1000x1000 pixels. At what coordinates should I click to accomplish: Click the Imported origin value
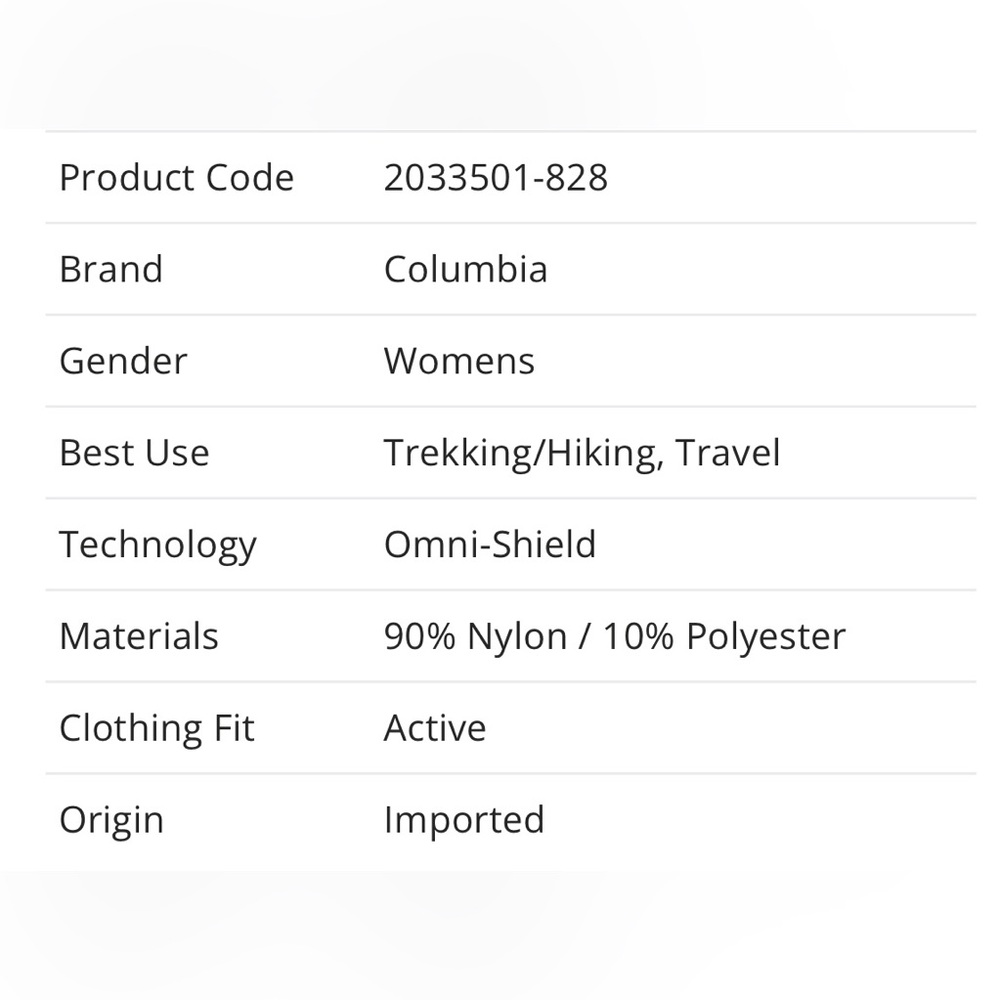click(x=464, y=821)
